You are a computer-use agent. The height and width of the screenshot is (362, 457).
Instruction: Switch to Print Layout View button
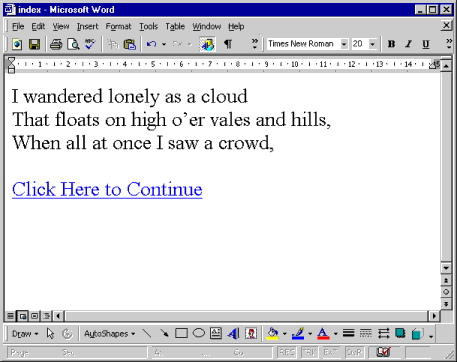click(34, 316)
